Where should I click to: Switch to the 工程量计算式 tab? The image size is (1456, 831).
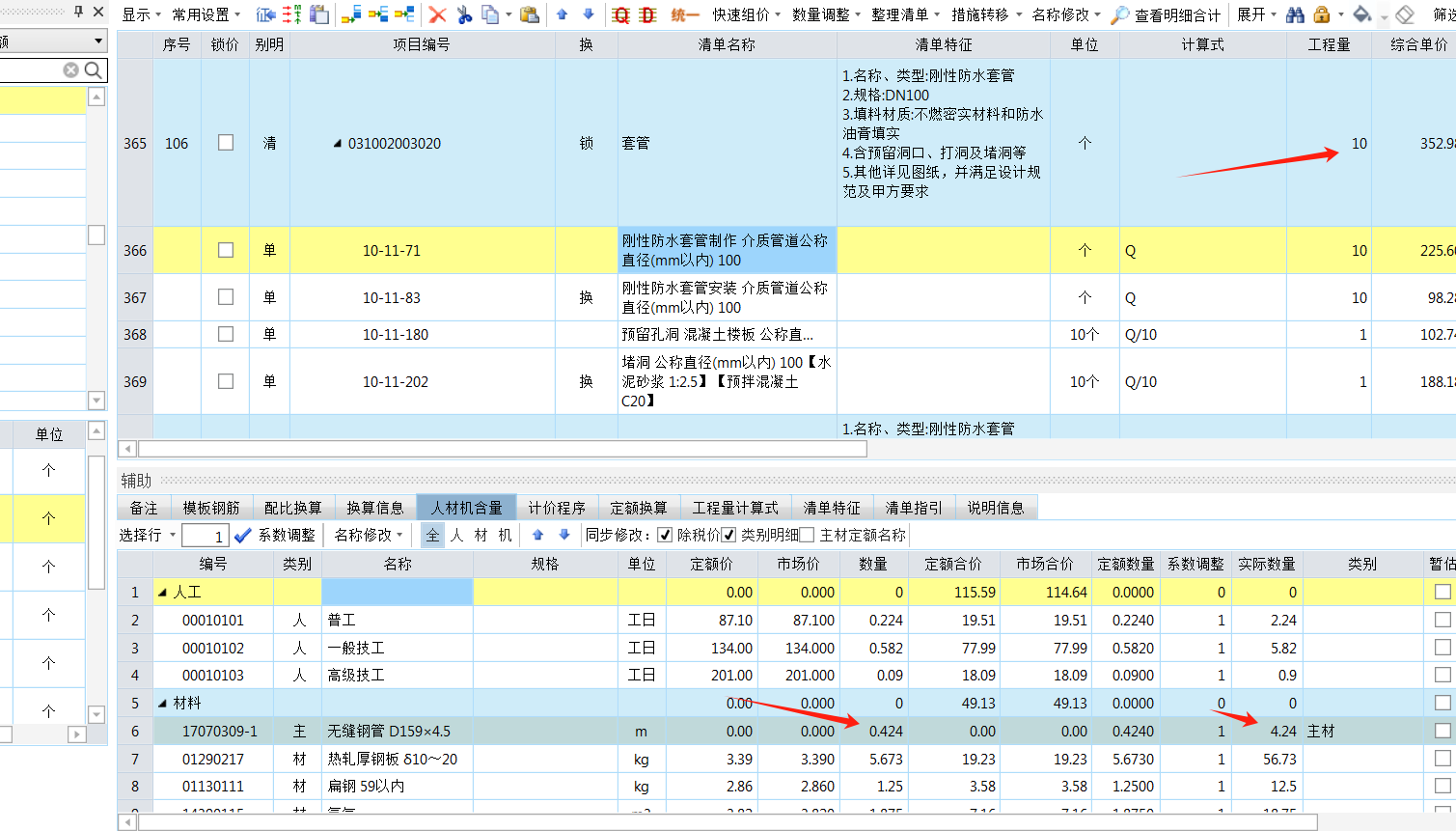coord(735,508)
